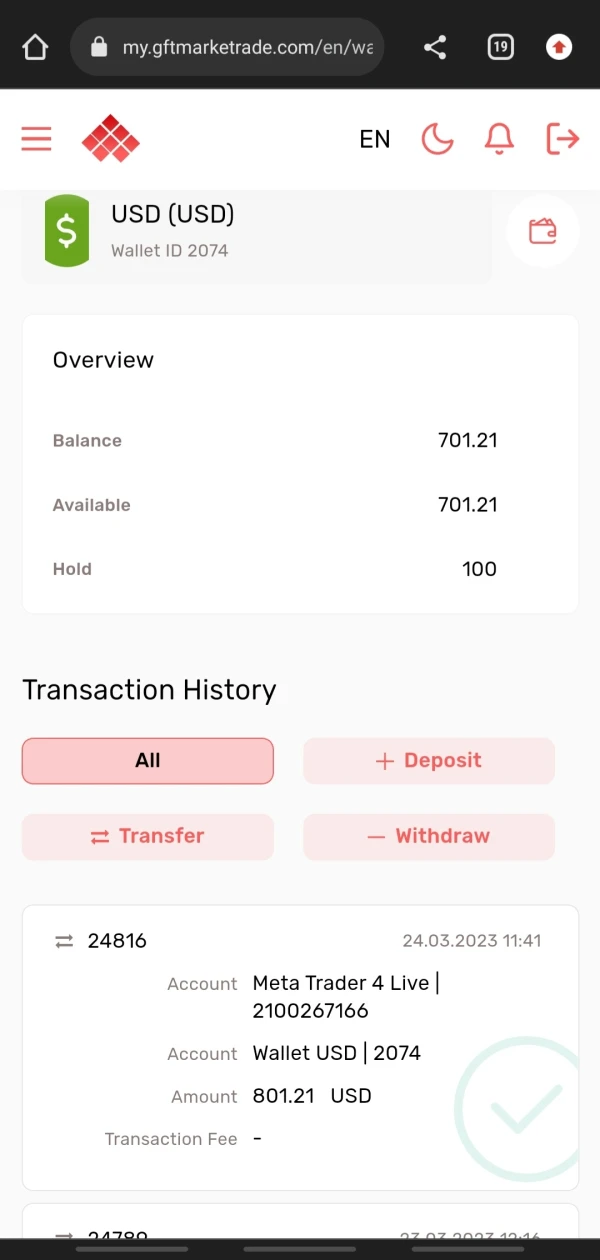Open the hamburger navigation menu
Viewport: 600px width, 1260px height.
[x=36, y=139]
